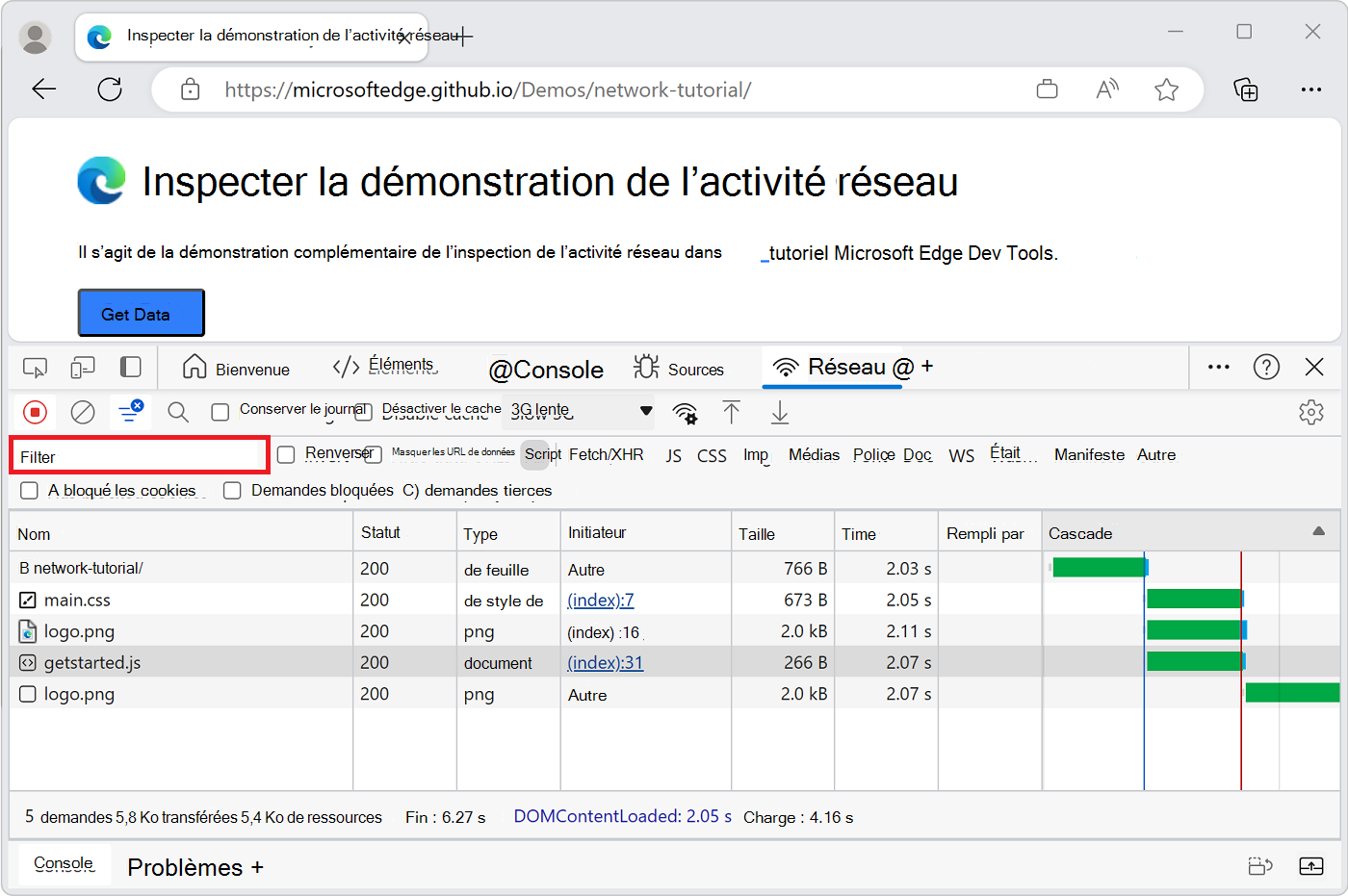The height and width of the screenshot is (896, 1348).
Task: Switch to the Sources tab
Action: click(679, 369)
